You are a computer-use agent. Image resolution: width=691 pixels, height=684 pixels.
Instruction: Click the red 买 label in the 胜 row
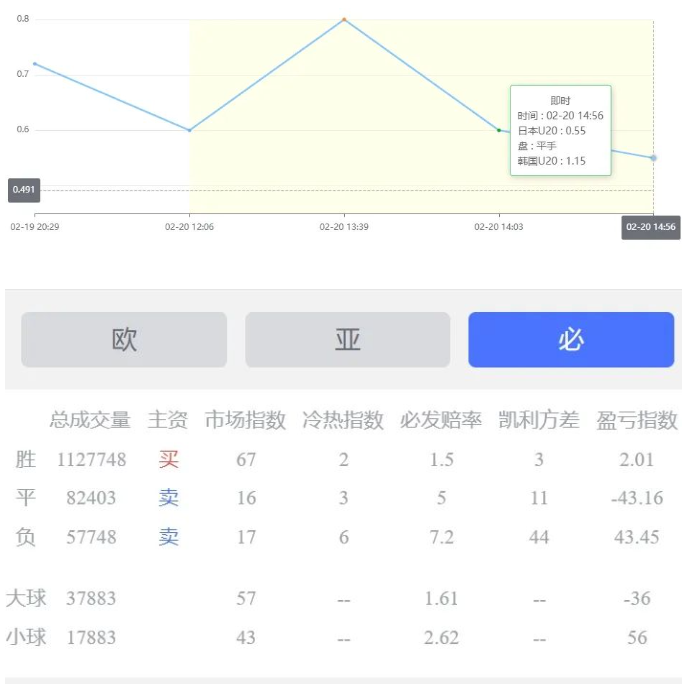pyautogui.click(x=169, y=460)
